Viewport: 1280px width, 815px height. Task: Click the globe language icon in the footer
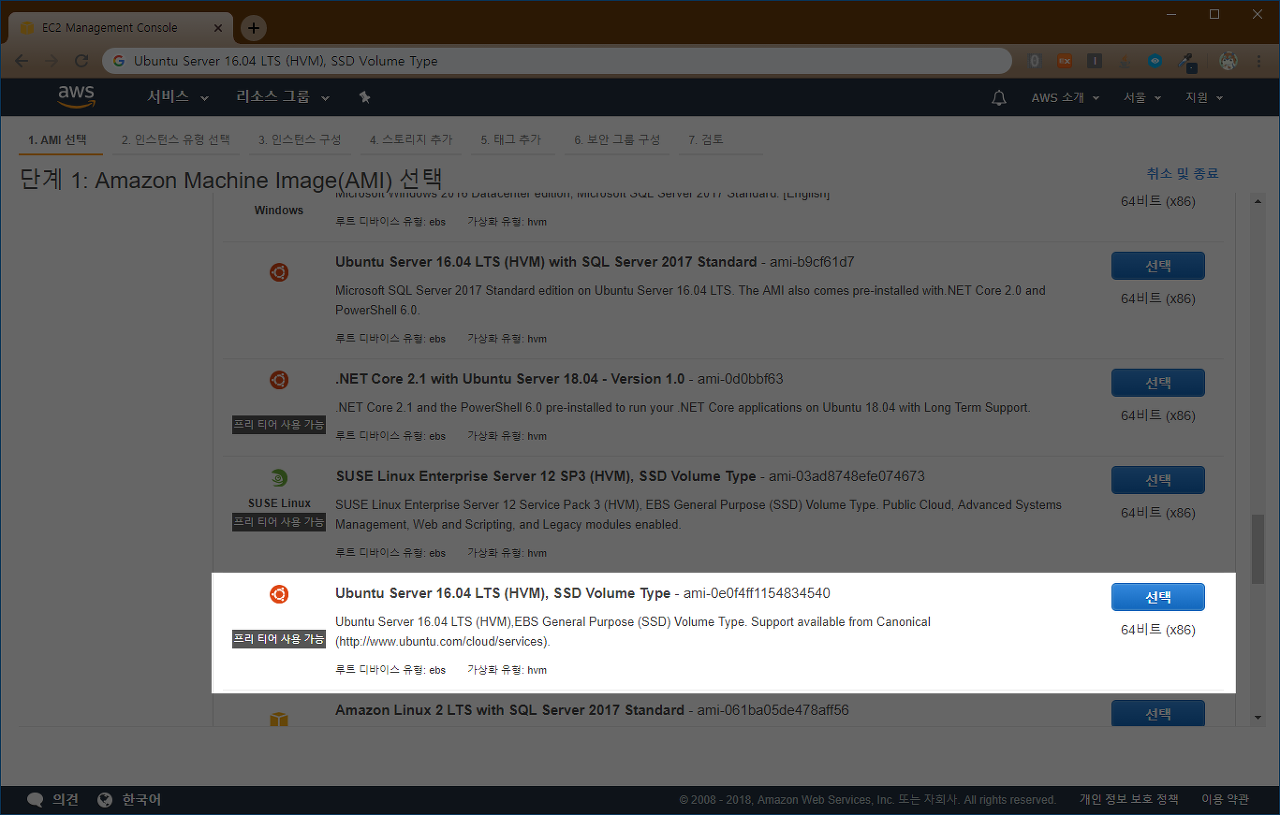click(105, 800)
